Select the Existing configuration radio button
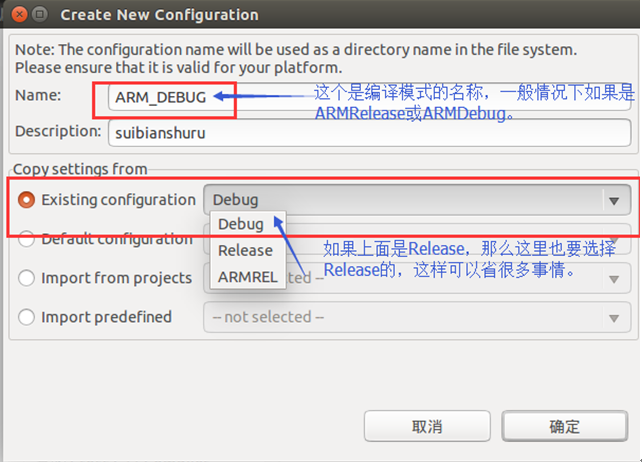Image resolution: width=642 pixels, height=462 pixels. click(x=27, y=200)
